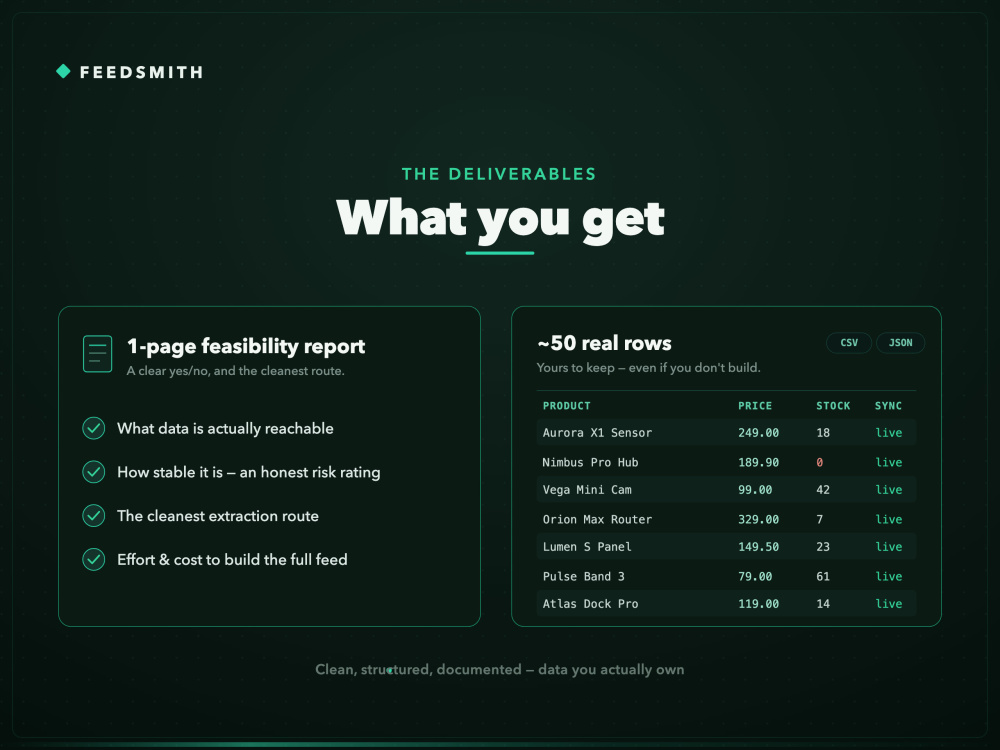Click 'What data is actually reachable' text
The image size is (1000, 750).
point(225,429)
